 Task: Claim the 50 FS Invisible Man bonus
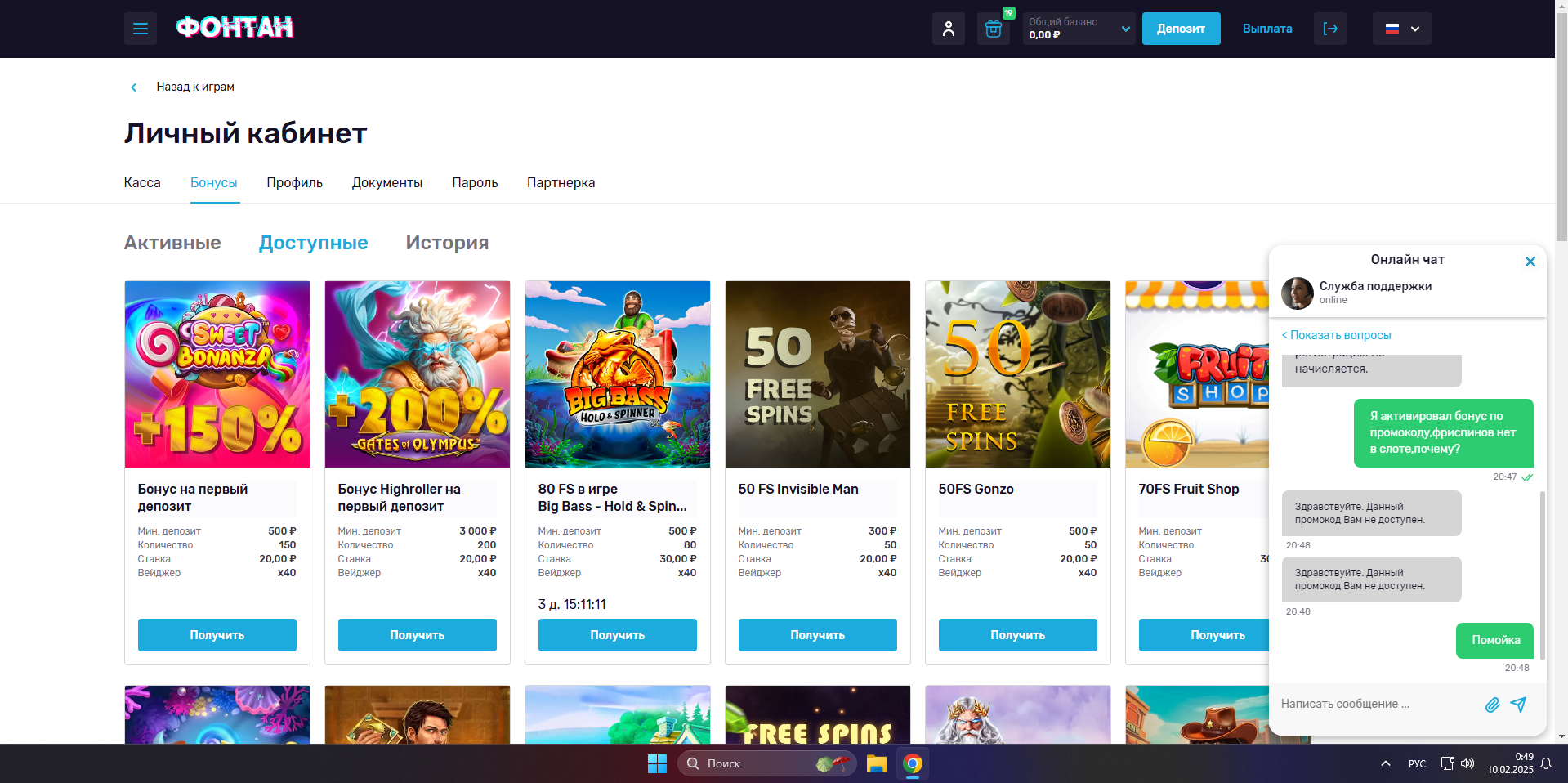tap(818, 635)
